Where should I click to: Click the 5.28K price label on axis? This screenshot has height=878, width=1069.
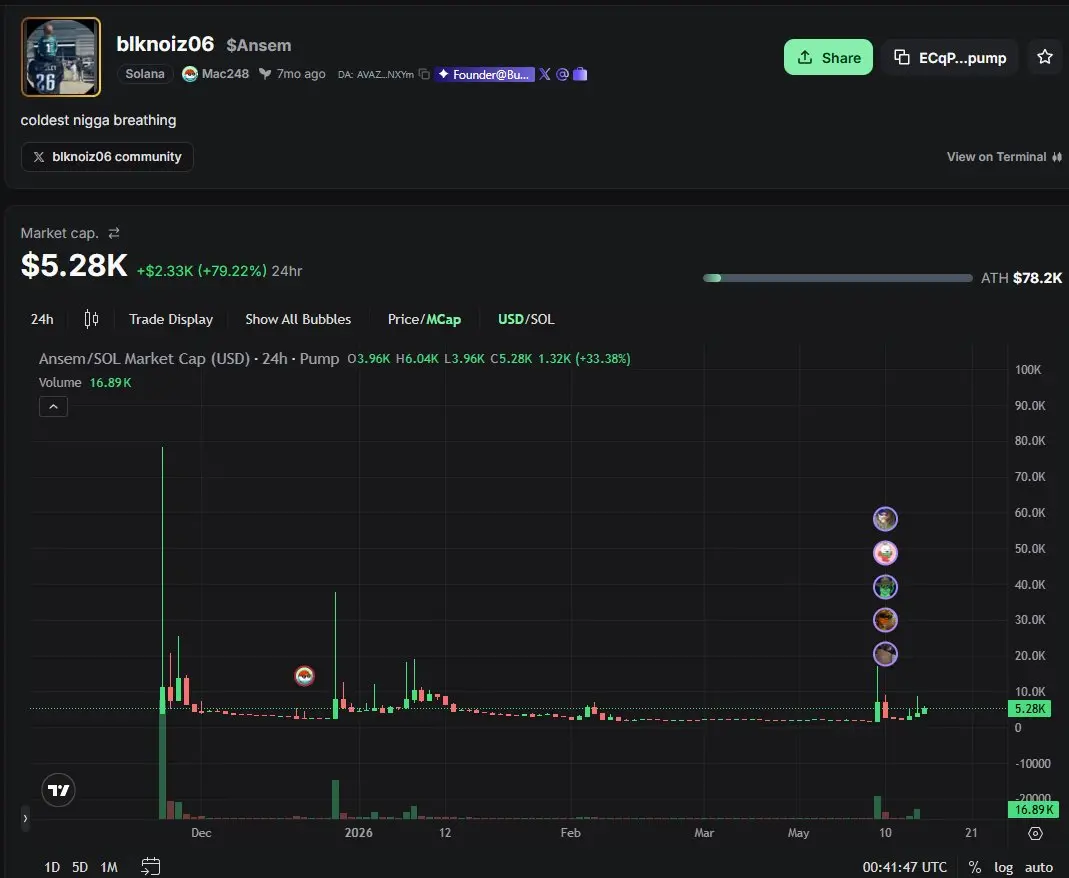click(x=1029, y=709)
